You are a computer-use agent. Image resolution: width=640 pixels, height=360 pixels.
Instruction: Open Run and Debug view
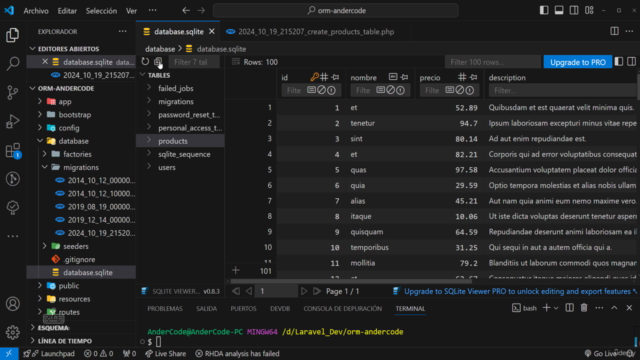[x=13, y=121]
